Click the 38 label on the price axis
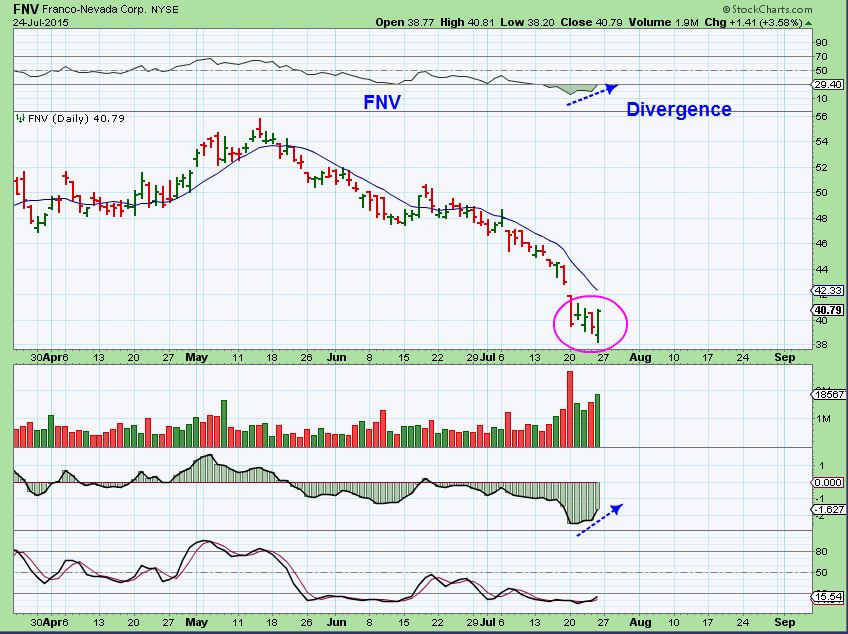This screenshot has height=634, width=848. point(822,345)
